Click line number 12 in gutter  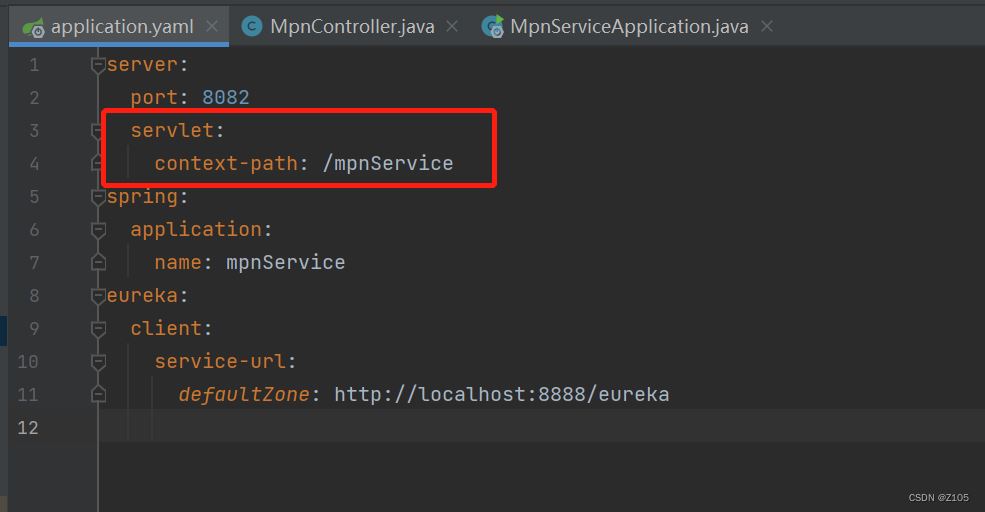coord(28,428)
